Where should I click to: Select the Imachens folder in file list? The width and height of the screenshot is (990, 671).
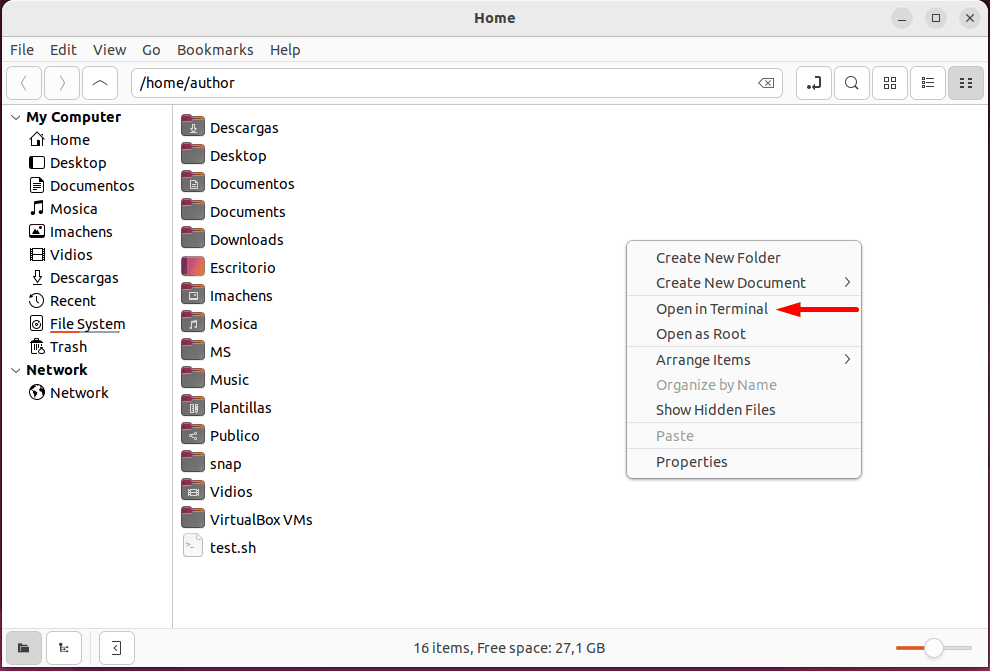(x=227, y=295)
